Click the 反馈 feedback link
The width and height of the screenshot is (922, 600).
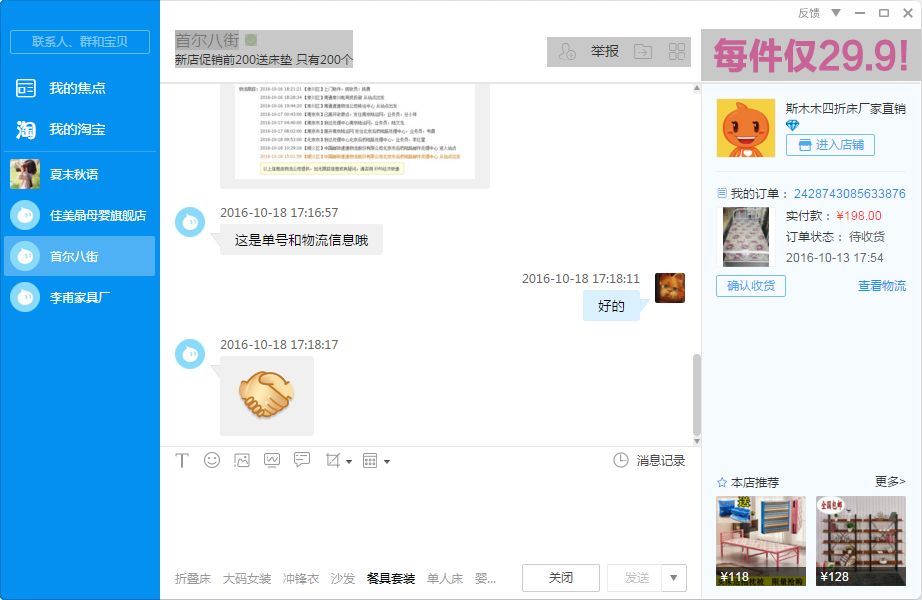(x=809, y=13)
